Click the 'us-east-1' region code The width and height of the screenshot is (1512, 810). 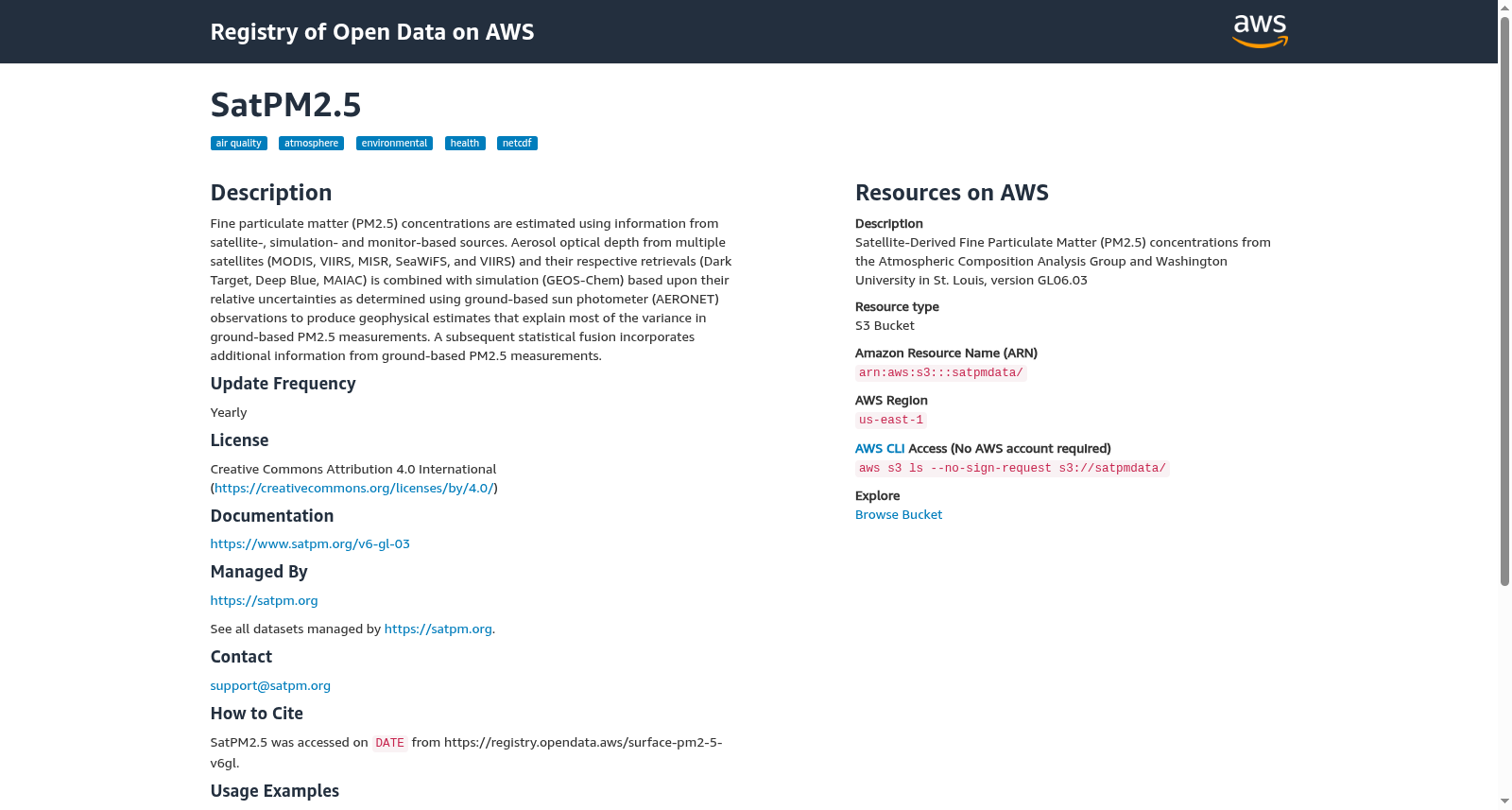coord(891,421)
